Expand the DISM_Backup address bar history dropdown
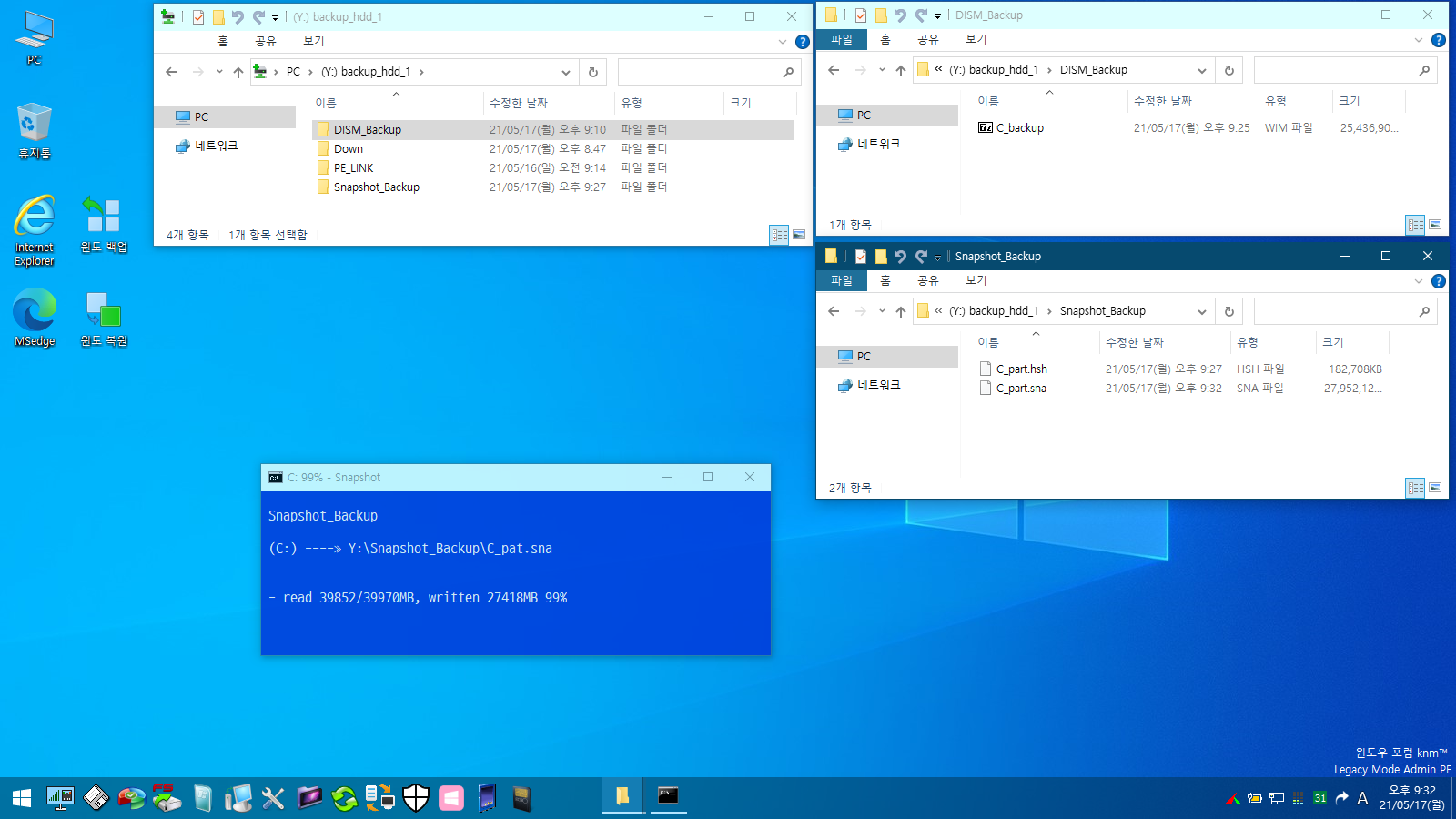The image size is (1456, 819). [1202, 70]
